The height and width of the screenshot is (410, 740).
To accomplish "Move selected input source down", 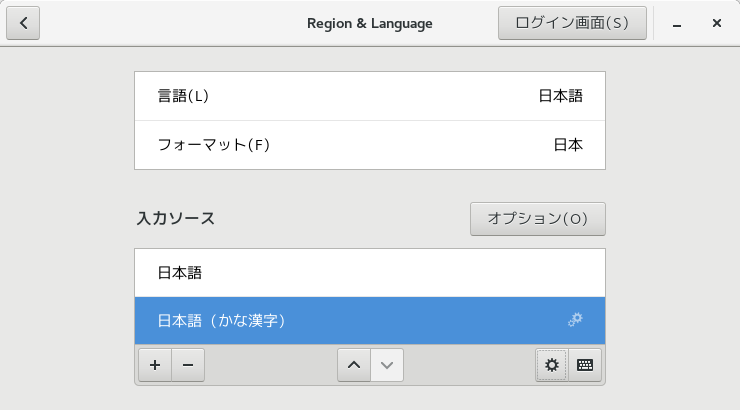I will click(x=387, y=365).
